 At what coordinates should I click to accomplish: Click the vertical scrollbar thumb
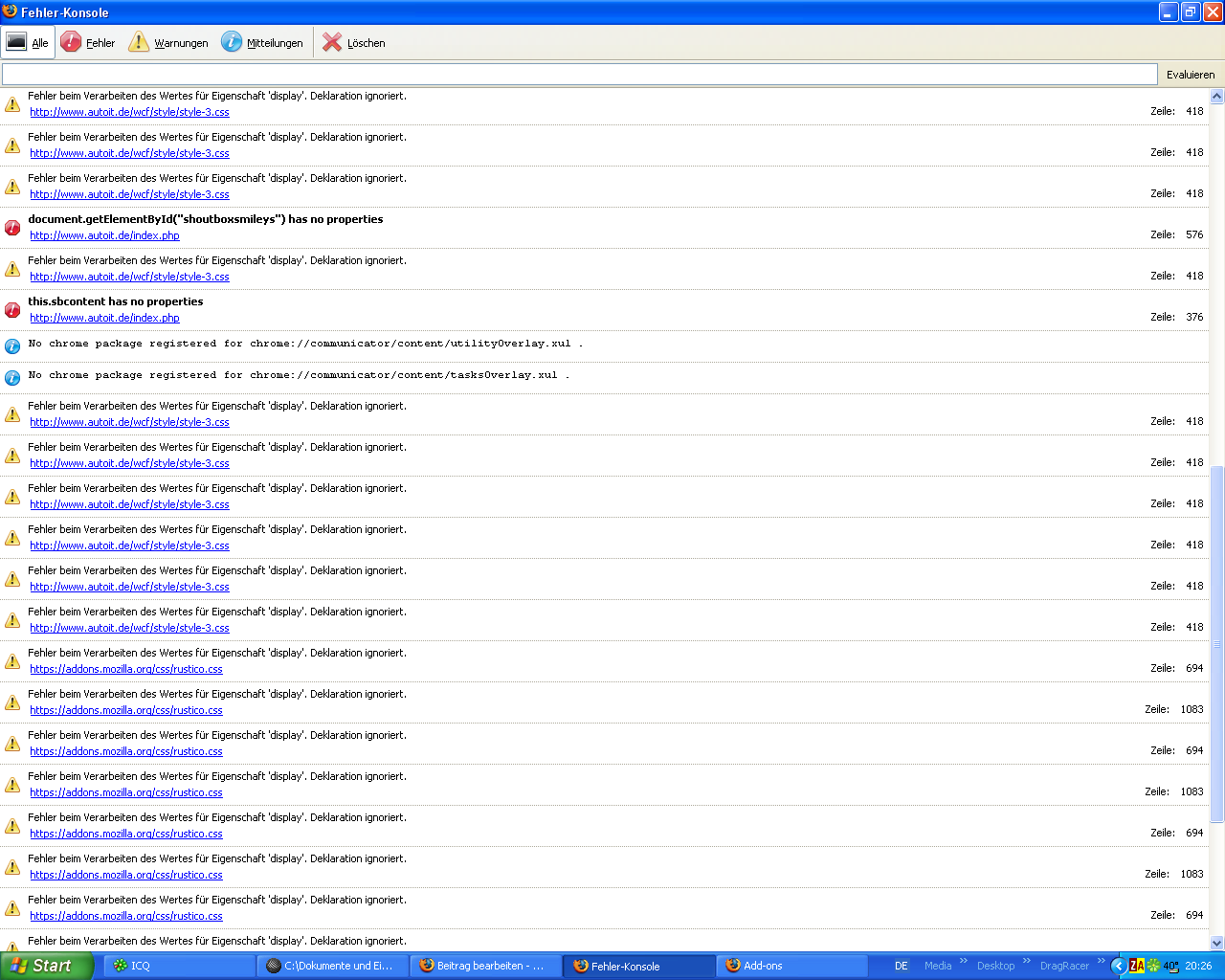click(x=1216, y=643)
